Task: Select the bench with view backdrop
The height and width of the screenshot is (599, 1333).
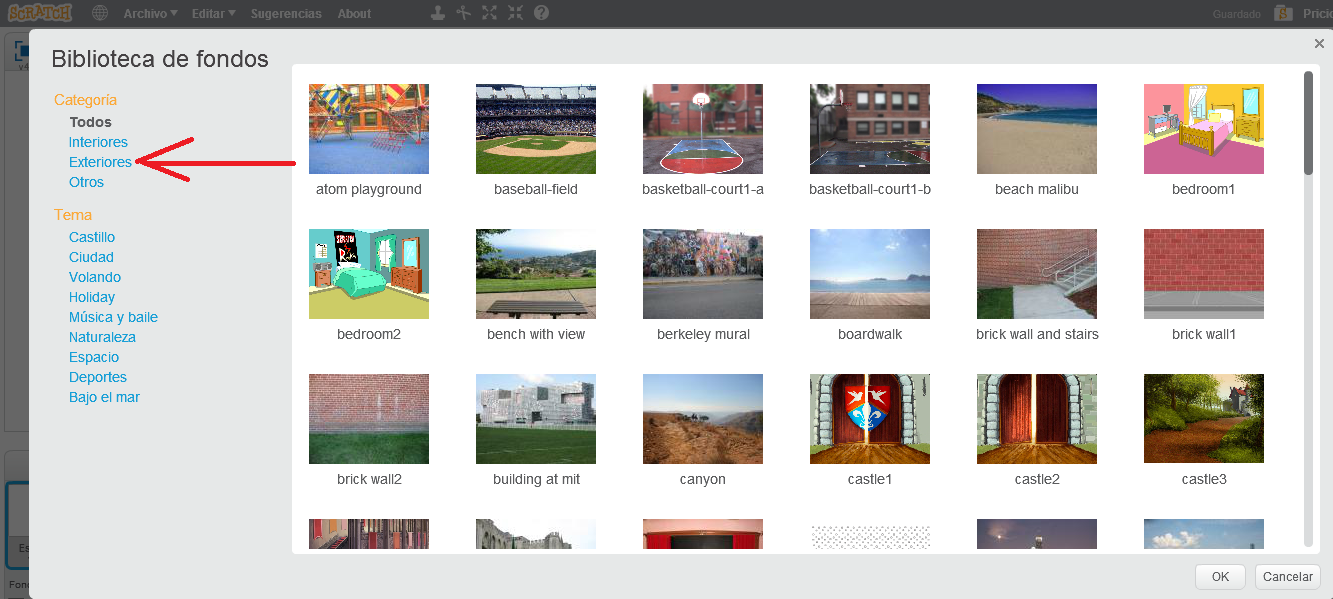Action: [x=536, y=274]
